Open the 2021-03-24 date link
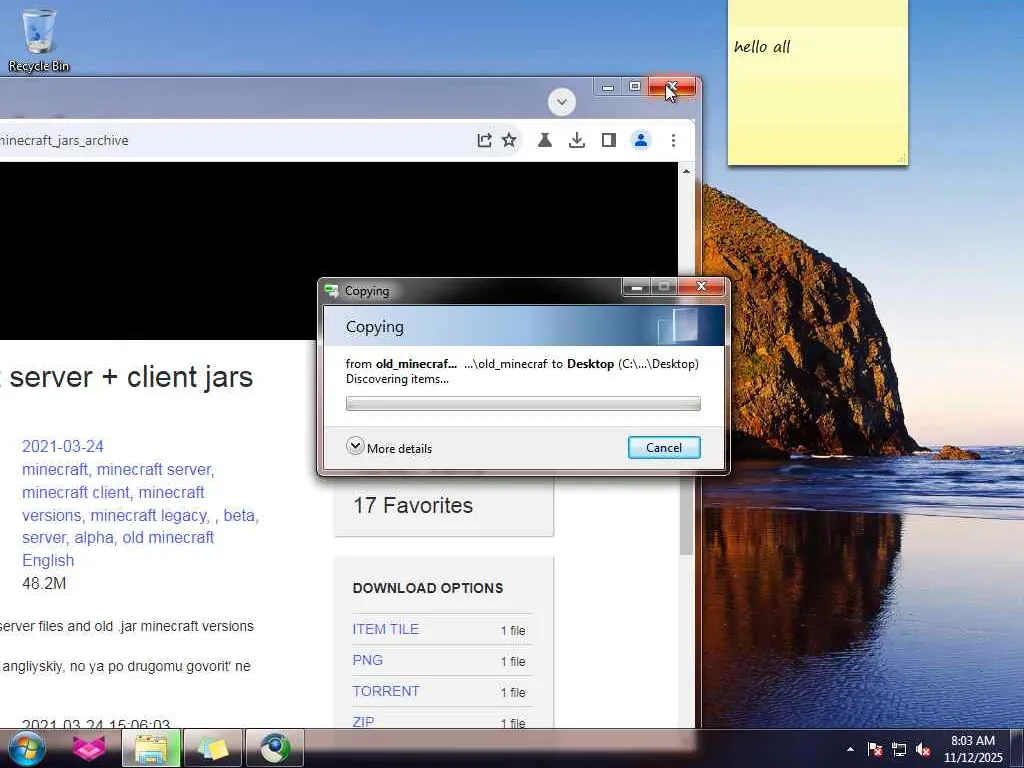 [x=63, y=446]
